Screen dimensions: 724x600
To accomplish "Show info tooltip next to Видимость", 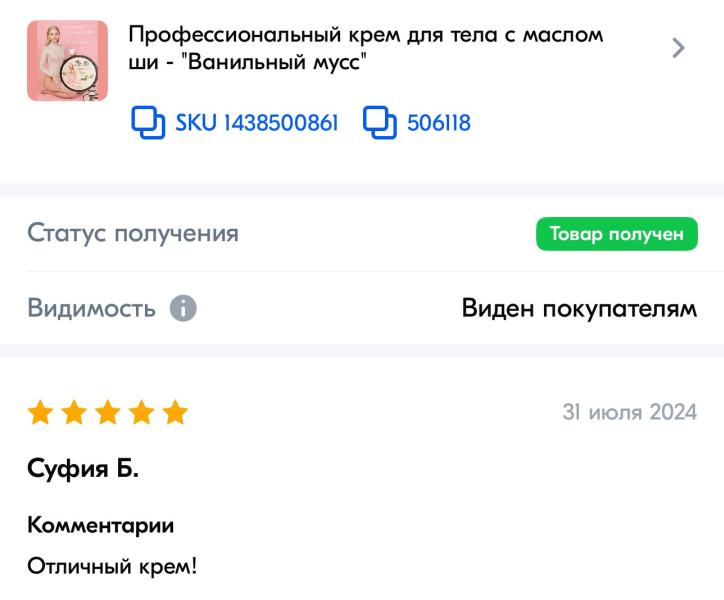I will (x=183, y=308).
